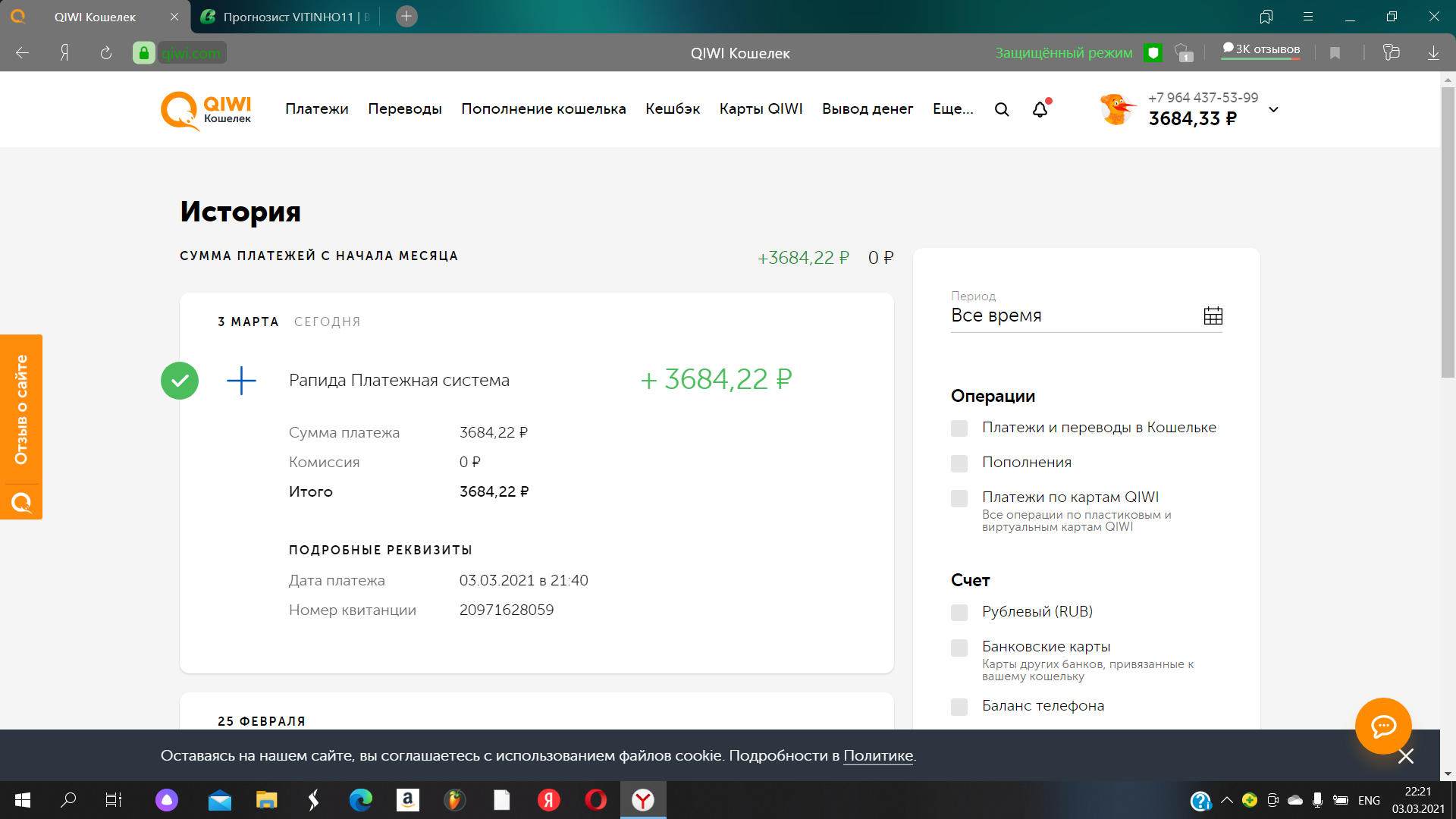Viewport: 1456px width, 819px height.
Task: Switch the ENG input language indicator
Action: [x=1370, y=800]
